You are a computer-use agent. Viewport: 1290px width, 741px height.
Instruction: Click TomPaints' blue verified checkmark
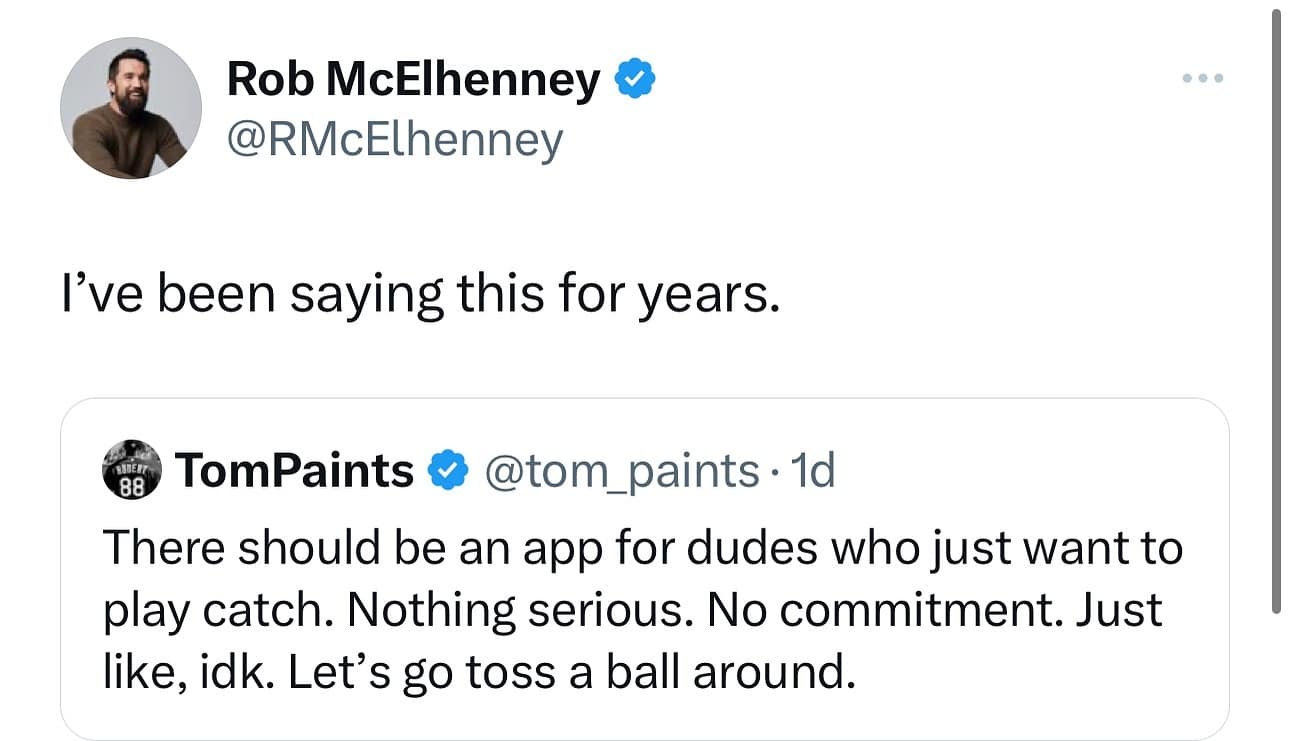pyautogui.click(x=452, y=469)
